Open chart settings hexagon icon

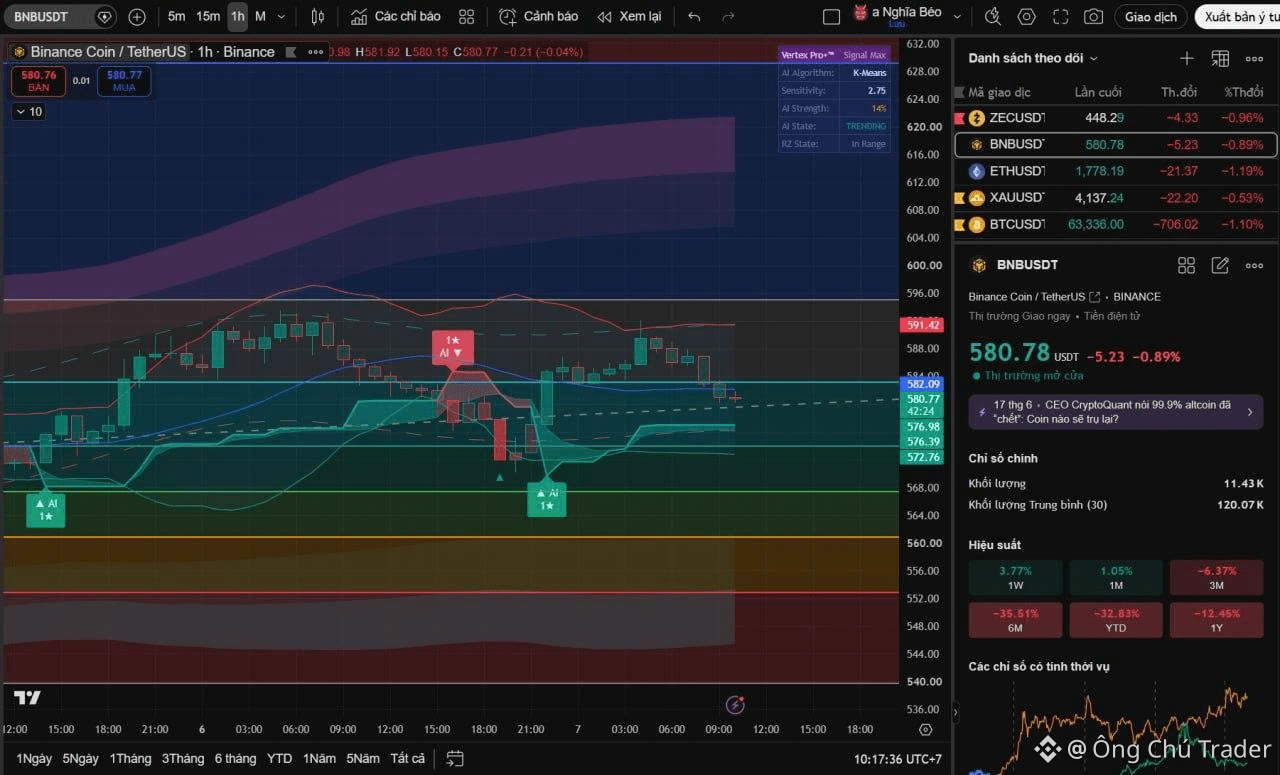[1027, 17]
